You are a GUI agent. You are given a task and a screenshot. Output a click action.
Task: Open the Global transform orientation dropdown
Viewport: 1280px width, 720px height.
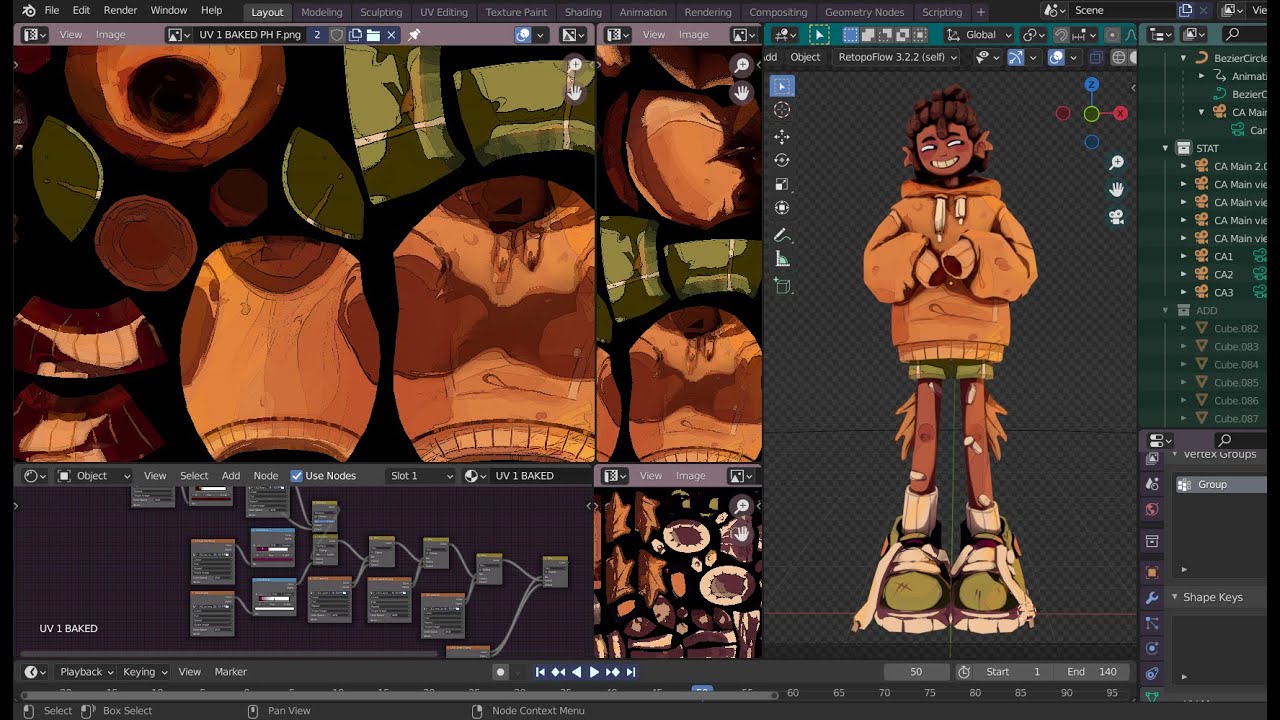(x=980, y=34)
